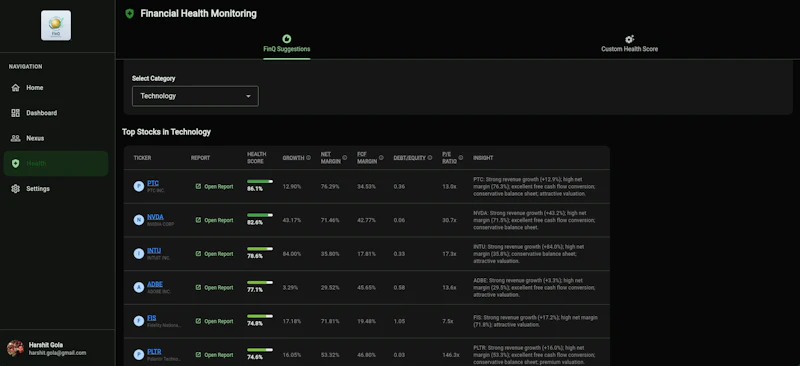Click the PTC round ticker badge
This screenshot has width=800, height=366.
(139, 186)
